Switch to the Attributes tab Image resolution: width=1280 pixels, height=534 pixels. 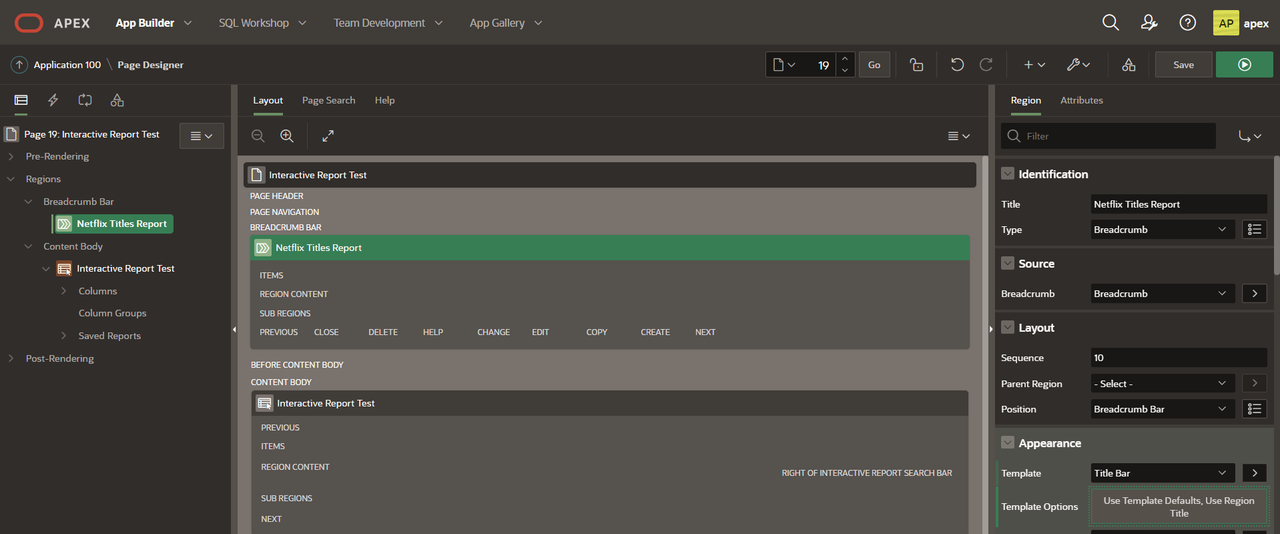click(1081, 100)
